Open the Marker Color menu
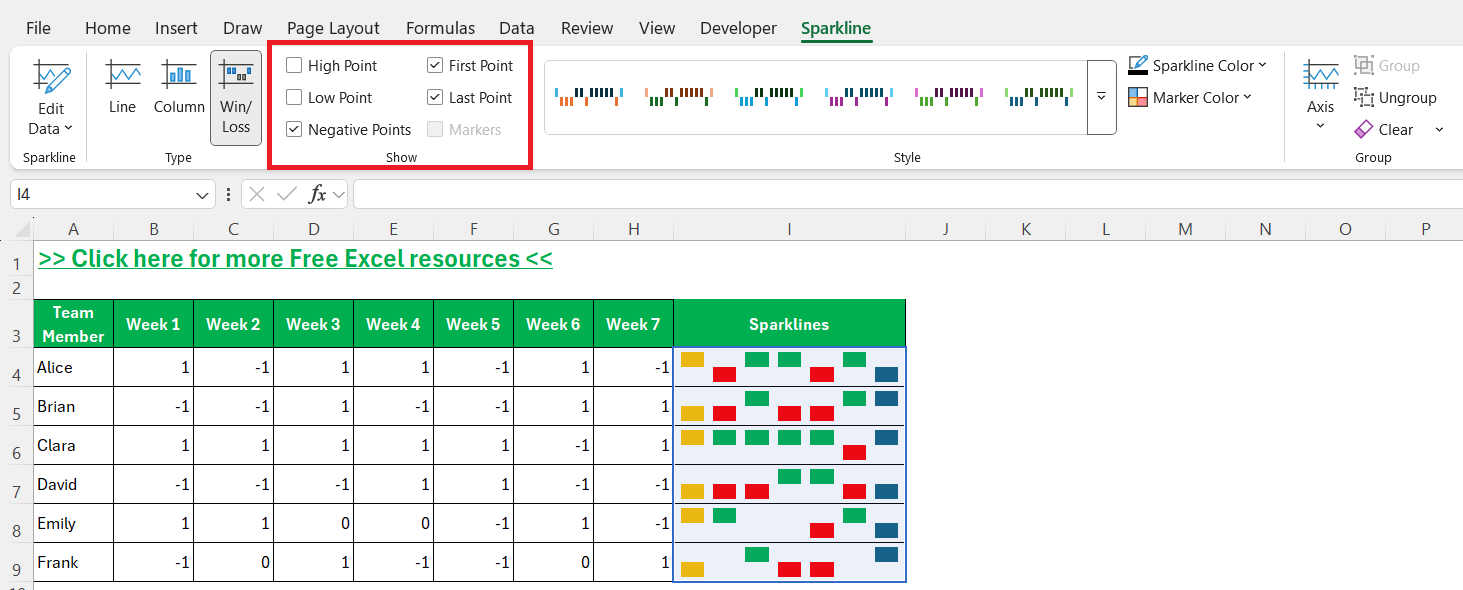 coord(1191,97)
